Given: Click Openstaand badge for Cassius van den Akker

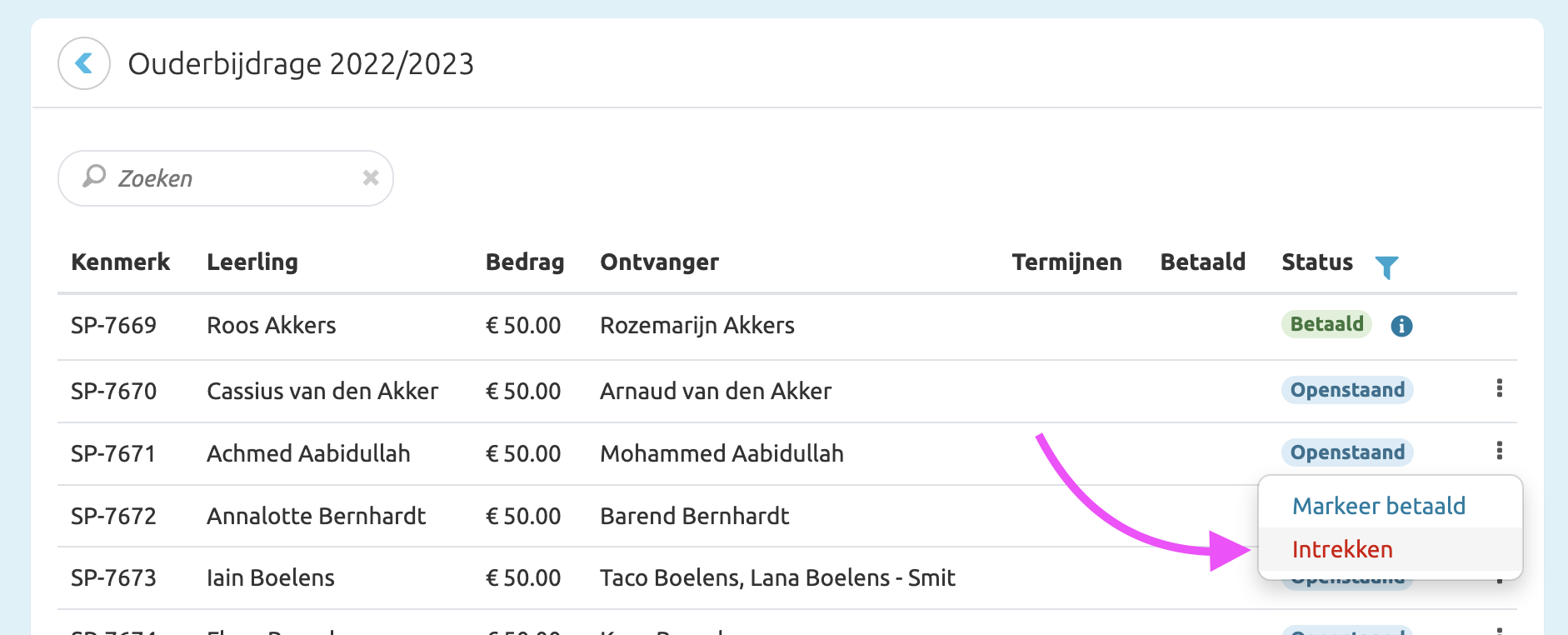Looking at the screenshot, I should 1346,390.
